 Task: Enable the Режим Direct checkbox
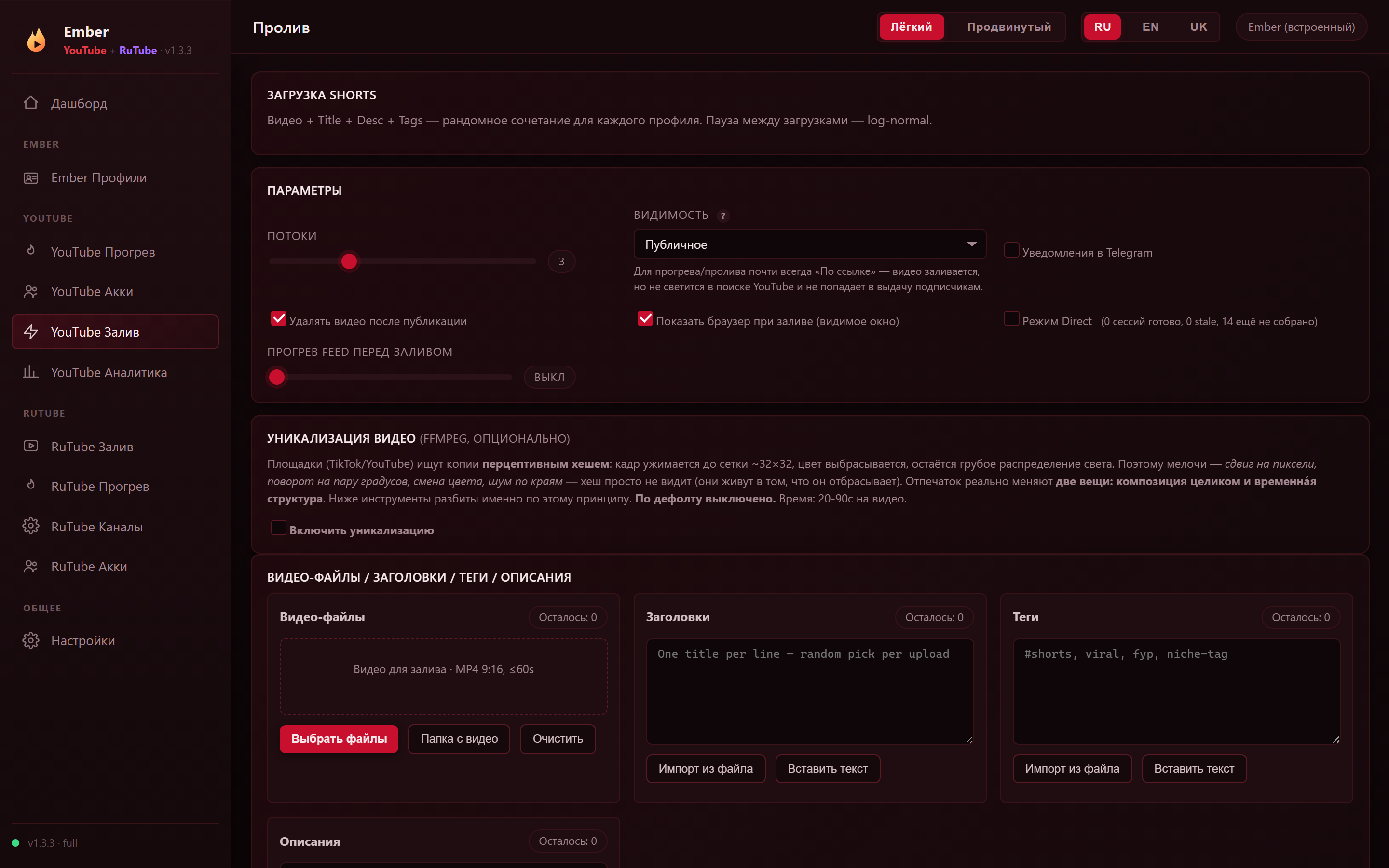1011,319
